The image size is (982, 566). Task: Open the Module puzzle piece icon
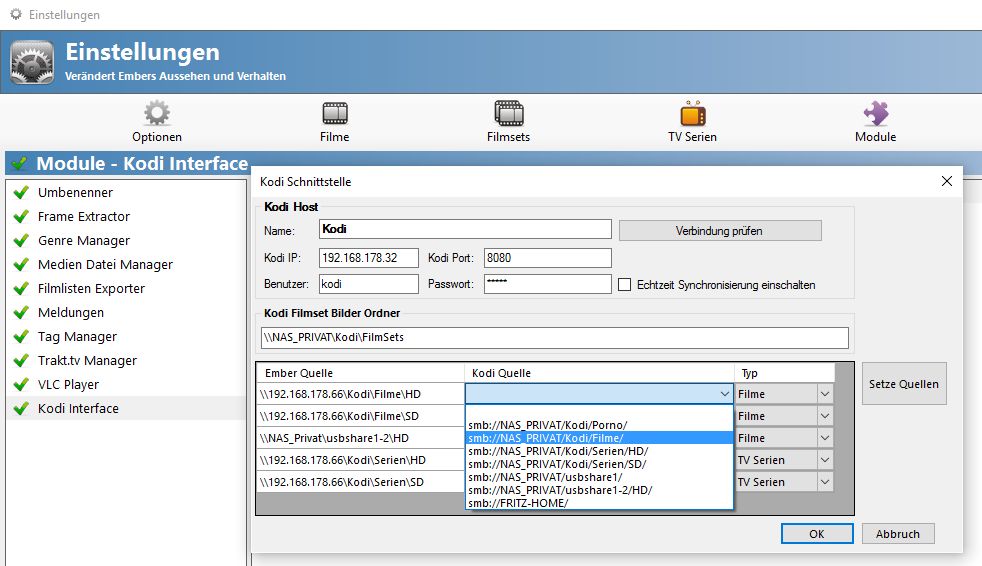click(876, 113)
